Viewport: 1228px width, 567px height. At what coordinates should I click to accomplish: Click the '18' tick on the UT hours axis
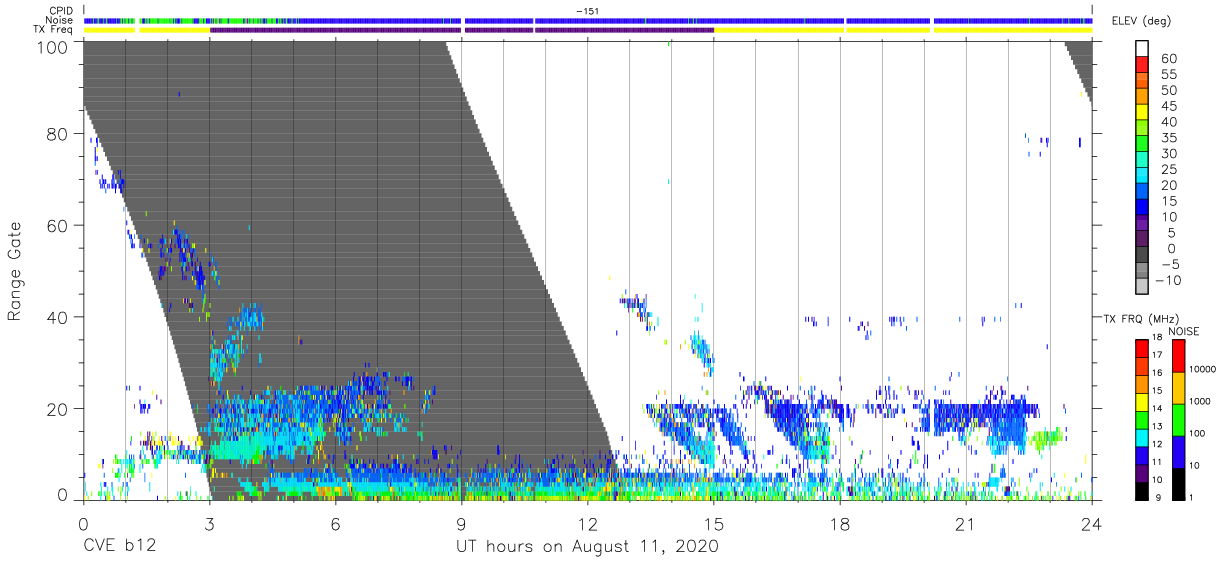click(x=840, y=524)
